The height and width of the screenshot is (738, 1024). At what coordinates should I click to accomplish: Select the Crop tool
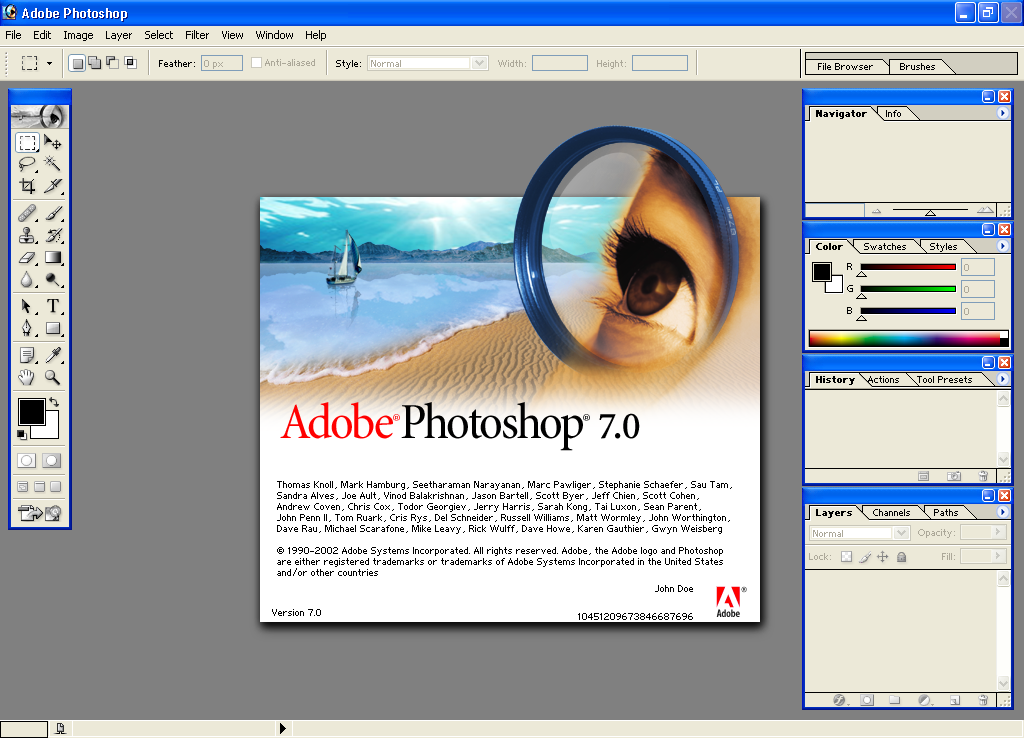point(27,186)
